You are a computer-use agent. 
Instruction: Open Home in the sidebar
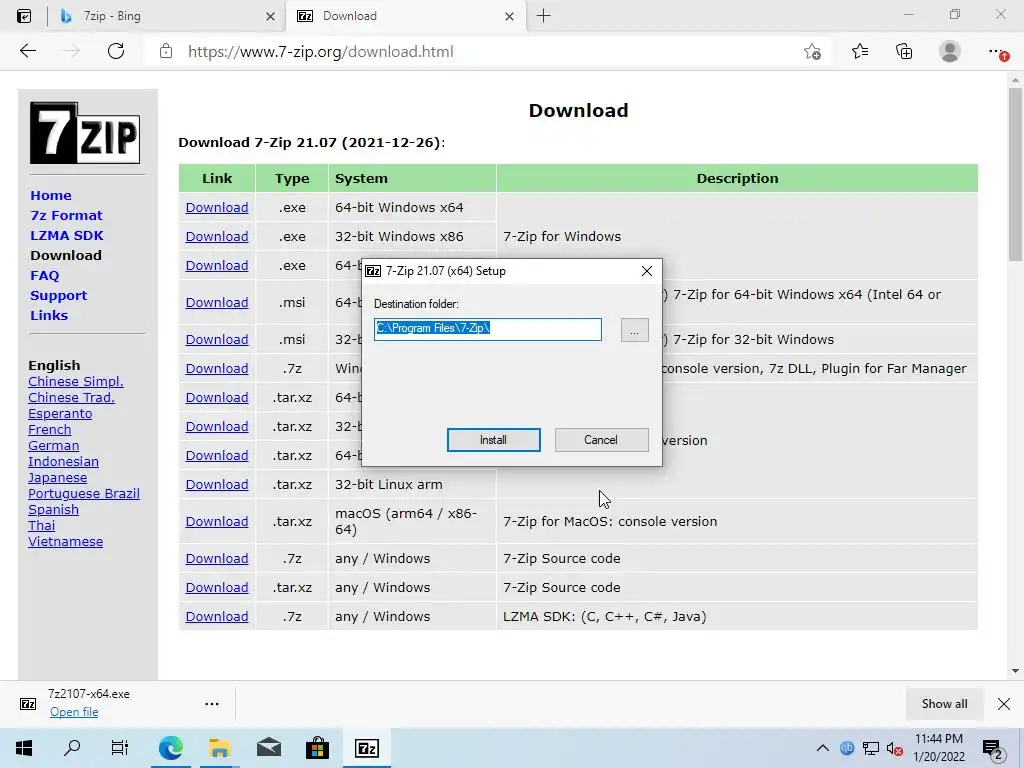point(51,195)
